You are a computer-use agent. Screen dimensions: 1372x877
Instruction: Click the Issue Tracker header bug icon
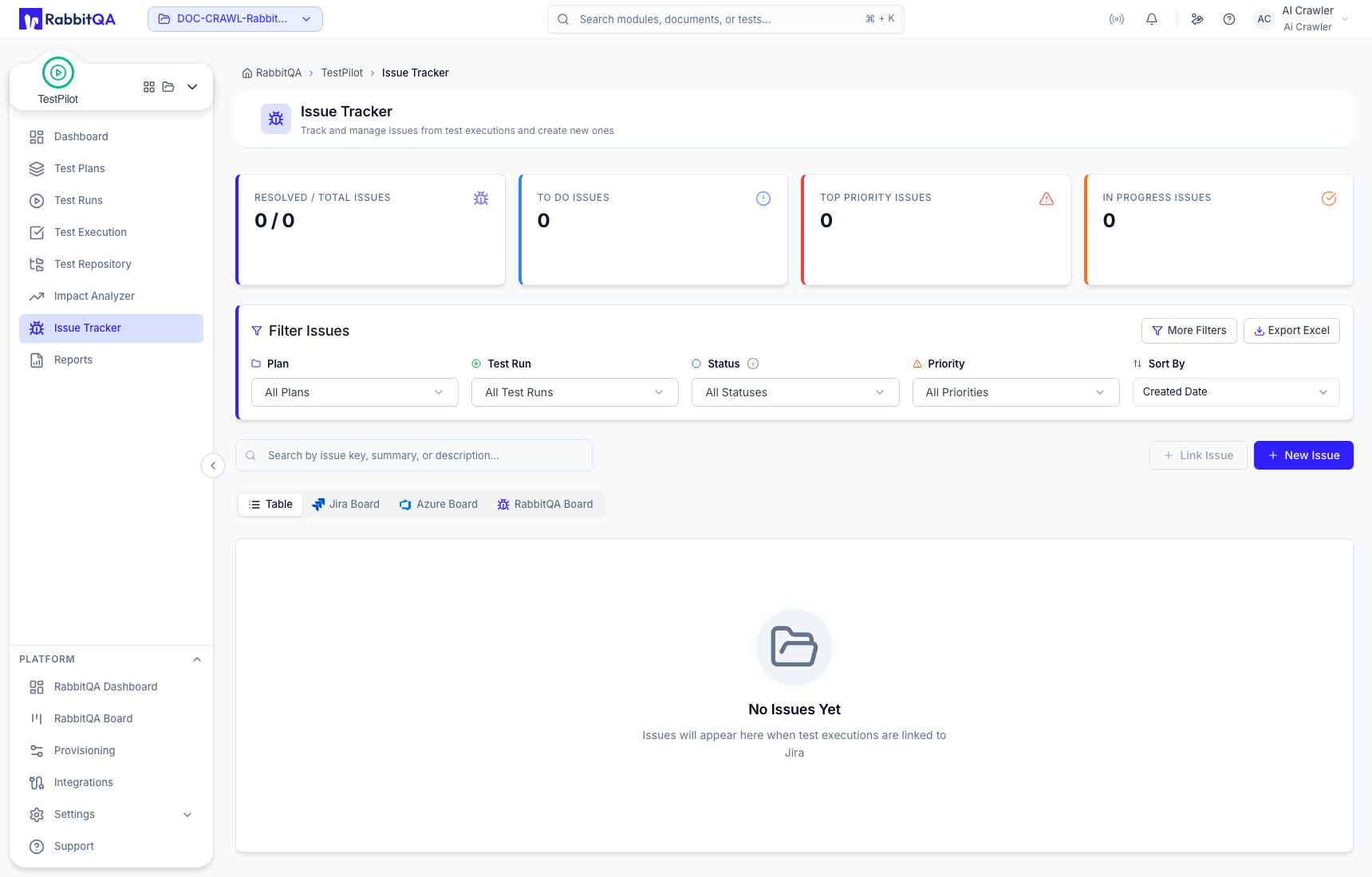click(x=276, y=119)
